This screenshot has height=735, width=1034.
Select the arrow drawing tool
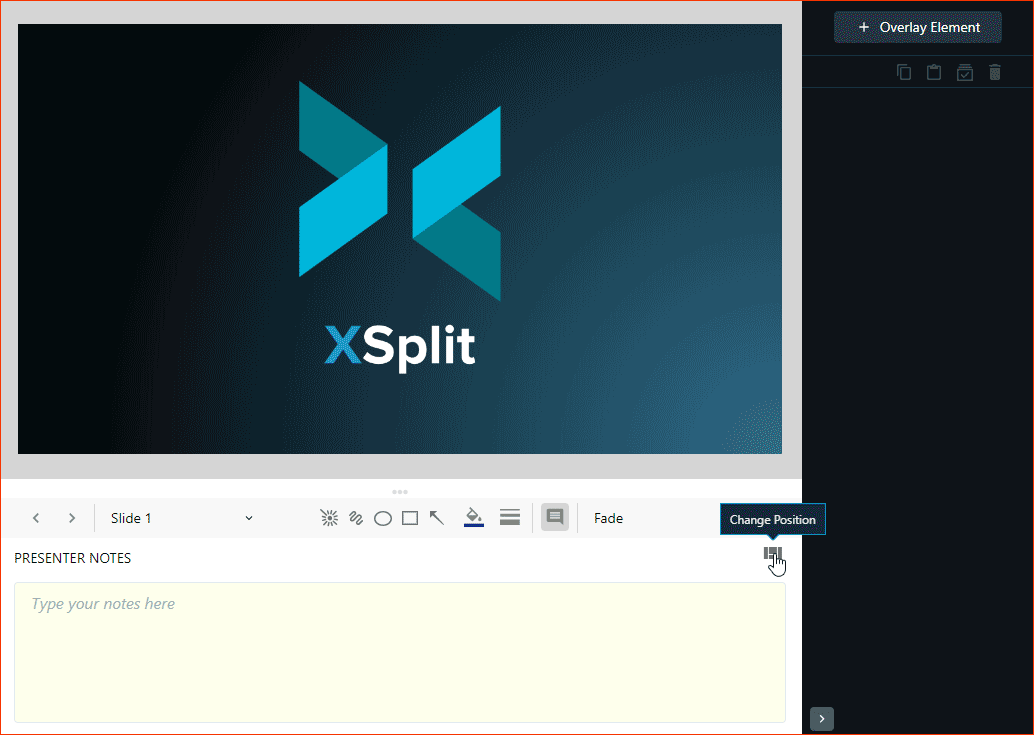[437, 518]
